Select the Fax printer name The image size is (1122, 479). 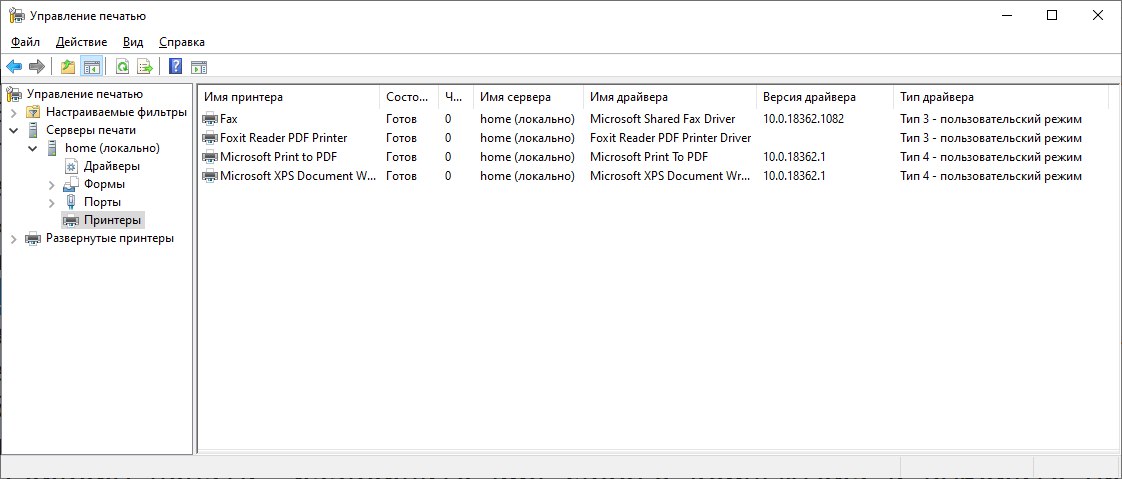[228, 119]
